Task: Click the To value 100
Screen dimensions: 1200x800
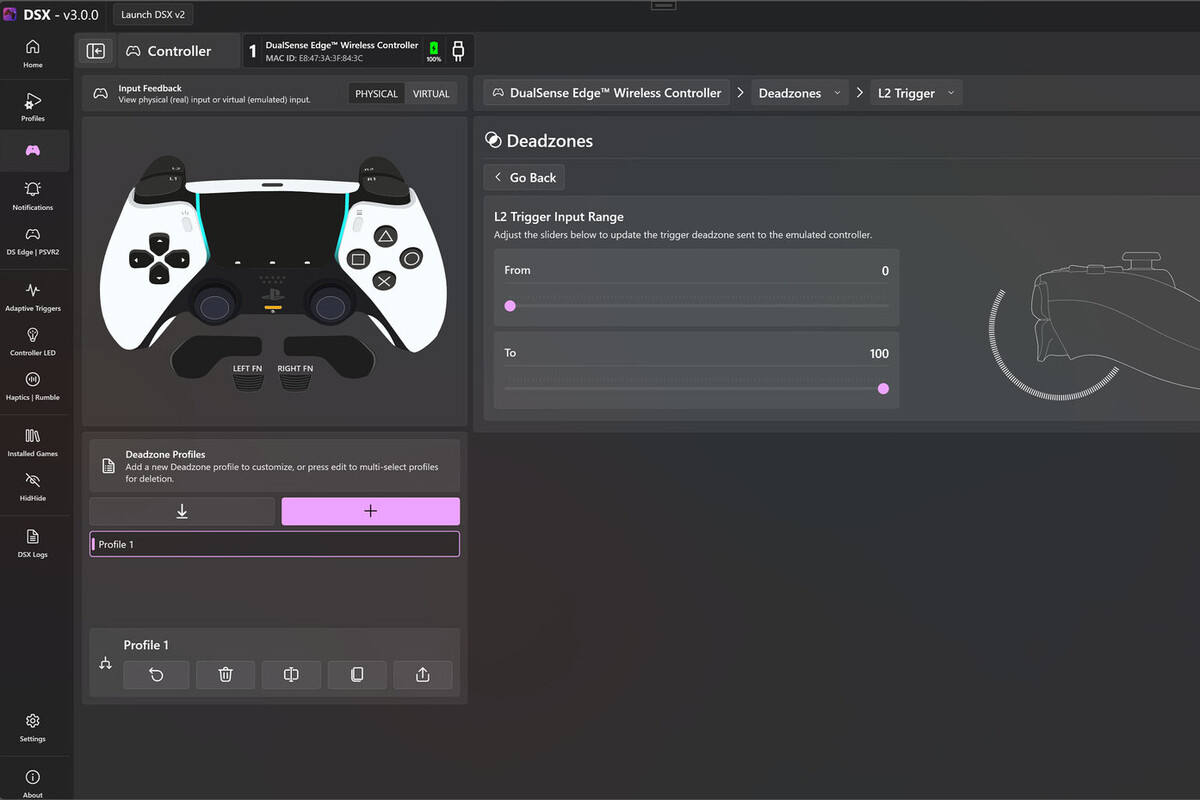Action: 879,354
